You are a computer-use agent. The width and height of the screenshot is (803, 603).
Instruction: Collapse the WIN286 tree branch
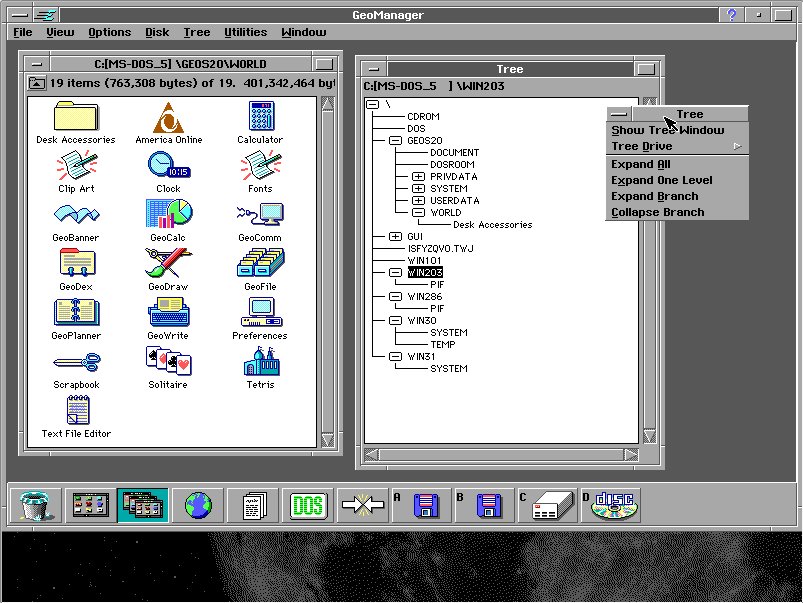395,297
